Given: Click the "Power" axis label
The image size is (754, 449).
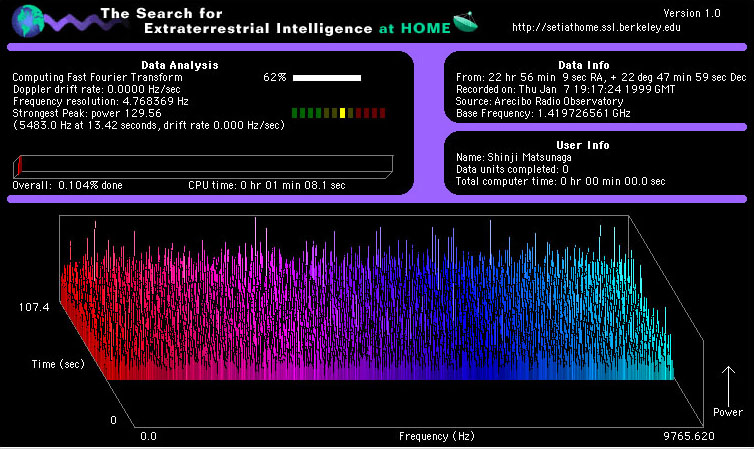Looking at the screenshot, I should pos(728,412).
